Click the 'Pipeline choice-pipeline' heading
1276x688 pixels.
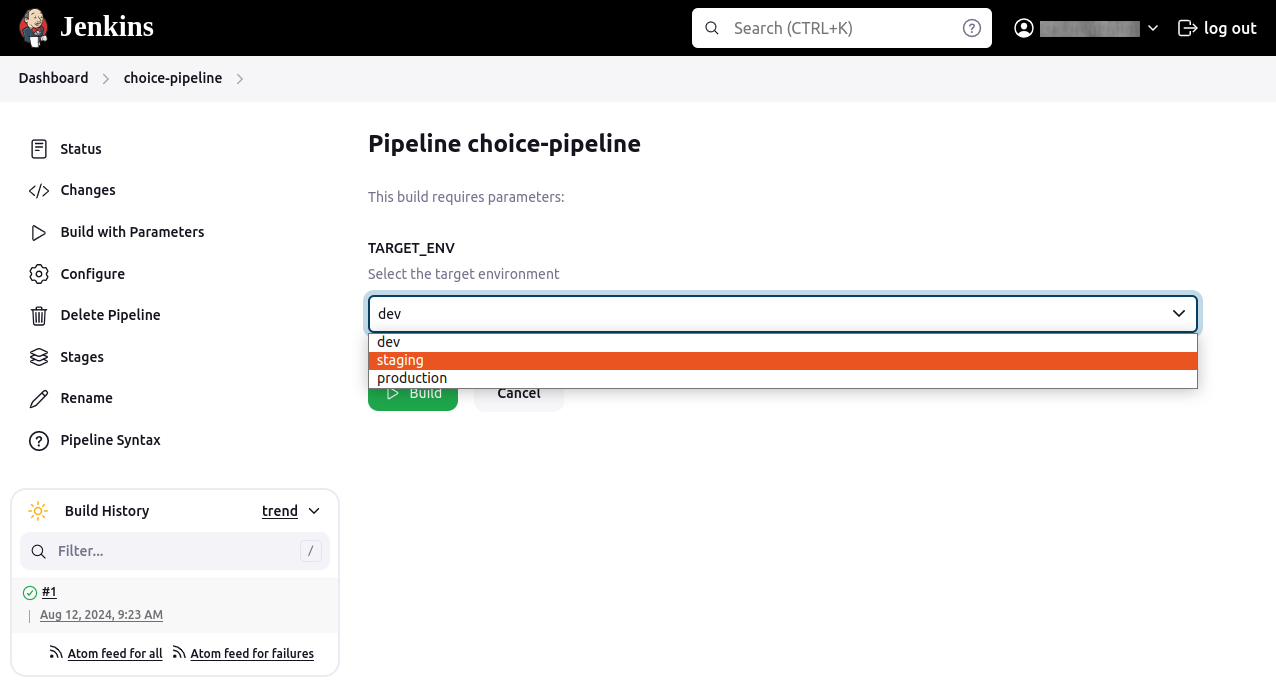coord(504,143)
